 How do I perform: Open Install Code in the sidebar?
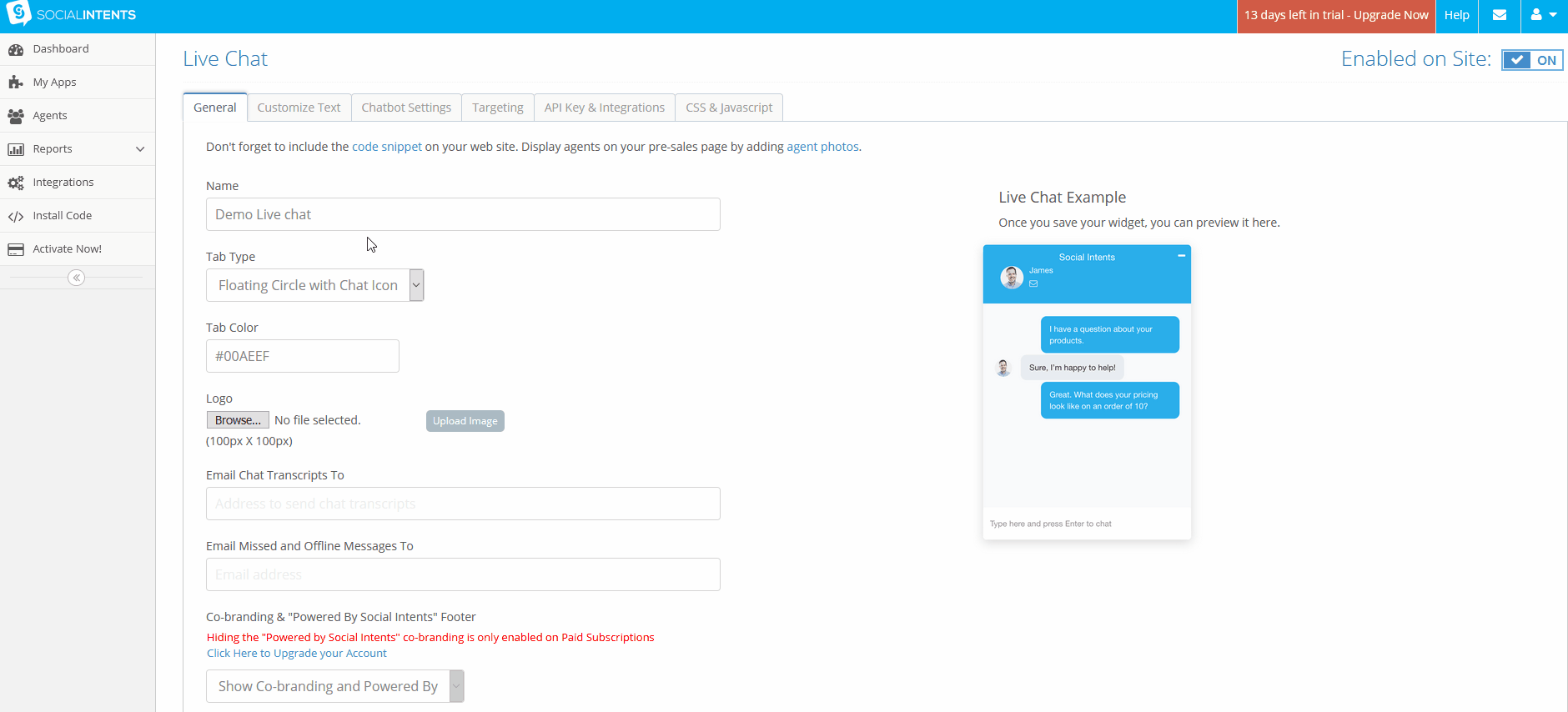(x=78, y=216)
